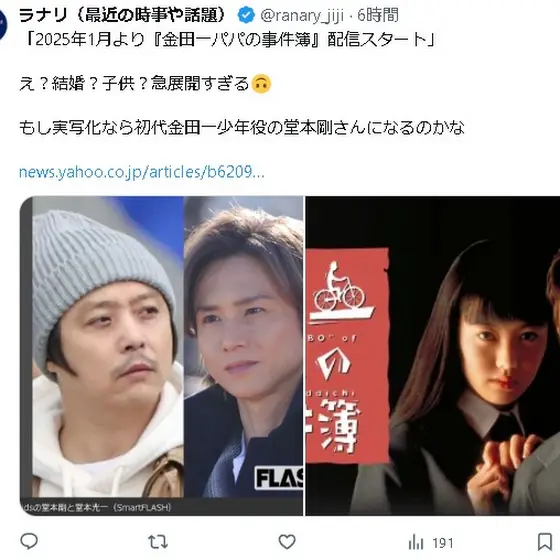Image resolution: width=560 pixels, height=560 pixels.
Task: Click the SmartFLASH image caption
Action: point(97,507)
